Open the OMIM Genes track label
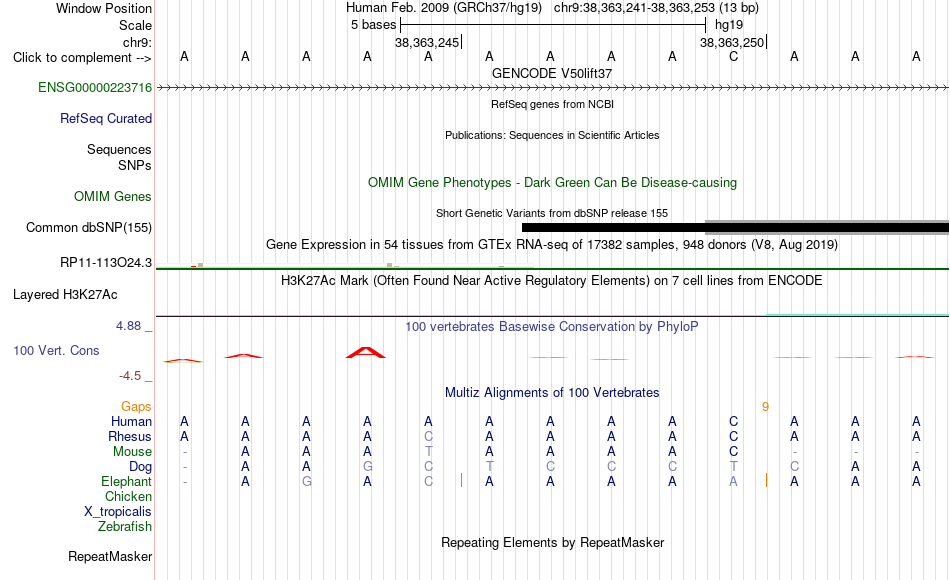 coord(113,196)
